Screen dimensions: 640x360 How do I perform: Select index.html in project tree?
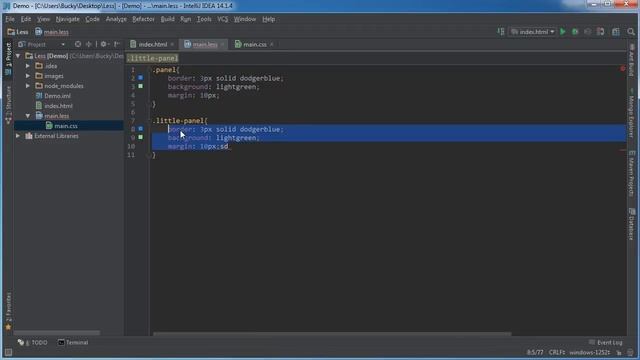(x=58, y=106)
